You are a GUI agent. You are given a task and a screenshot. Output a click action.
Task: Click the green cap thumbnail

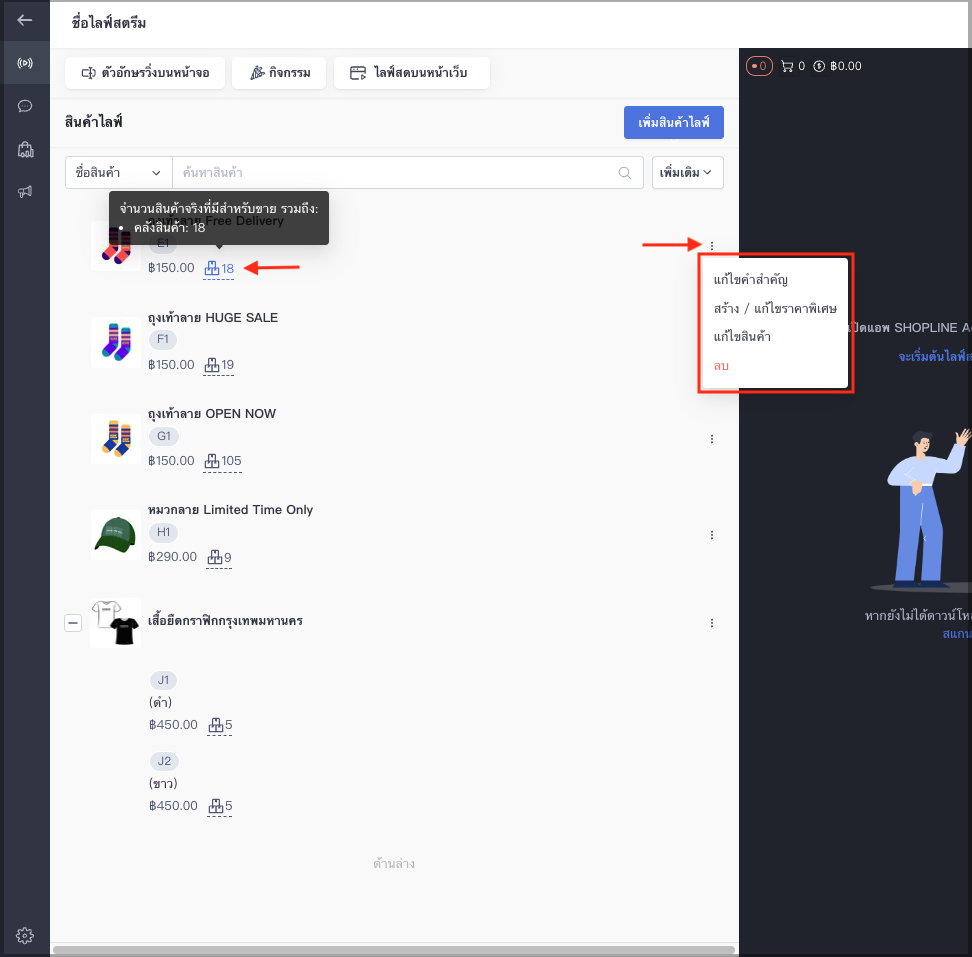(x=116, y=535)
